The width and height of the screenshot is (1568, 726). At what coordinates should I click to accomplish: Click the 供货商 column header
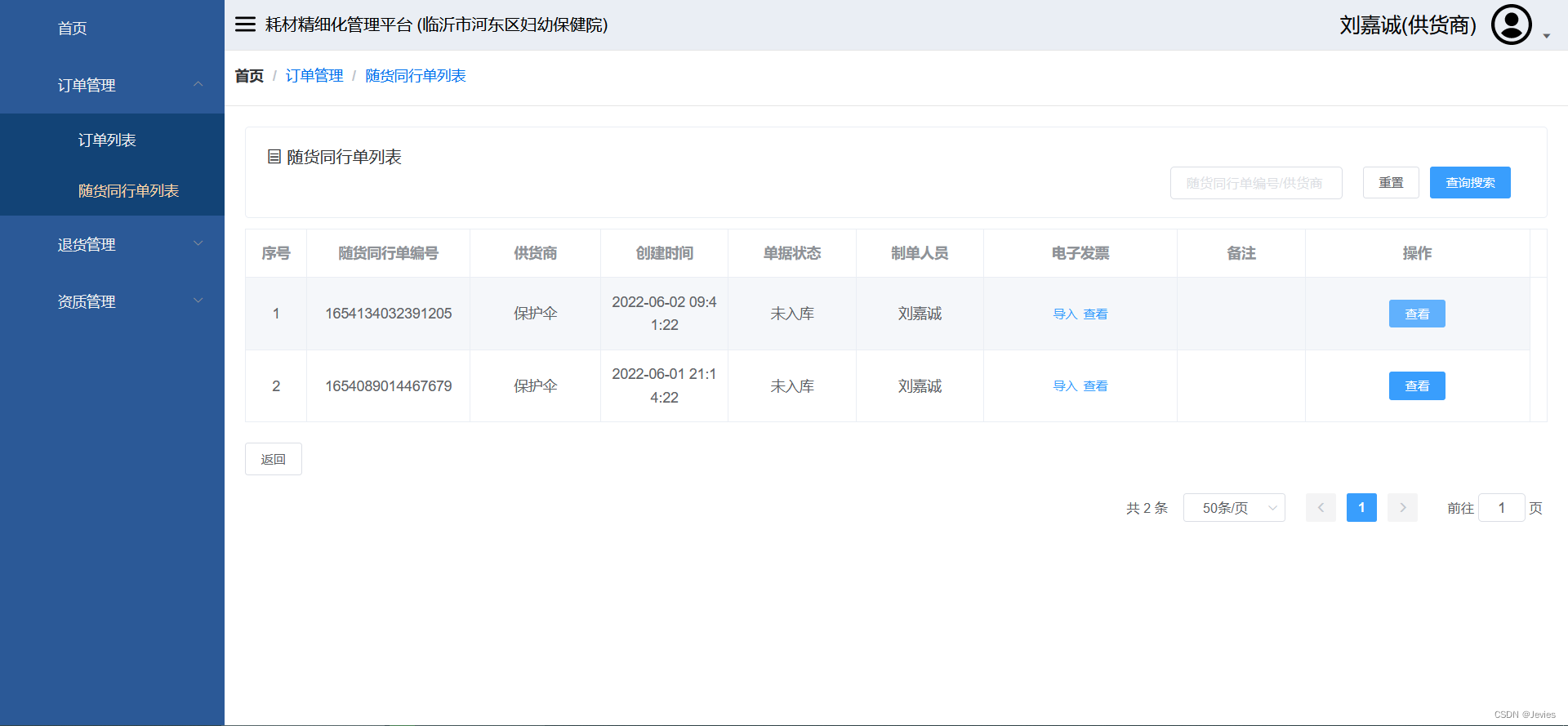click(536, 253)
